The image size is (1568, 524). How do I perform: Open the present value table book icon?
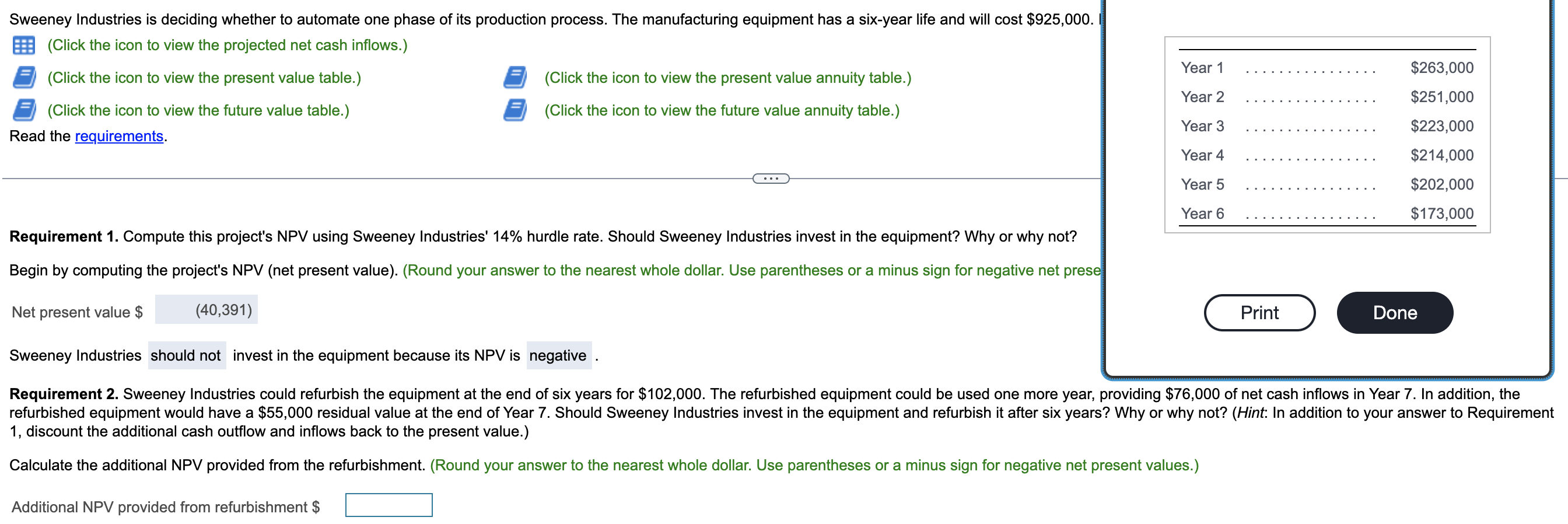(24, 77)
